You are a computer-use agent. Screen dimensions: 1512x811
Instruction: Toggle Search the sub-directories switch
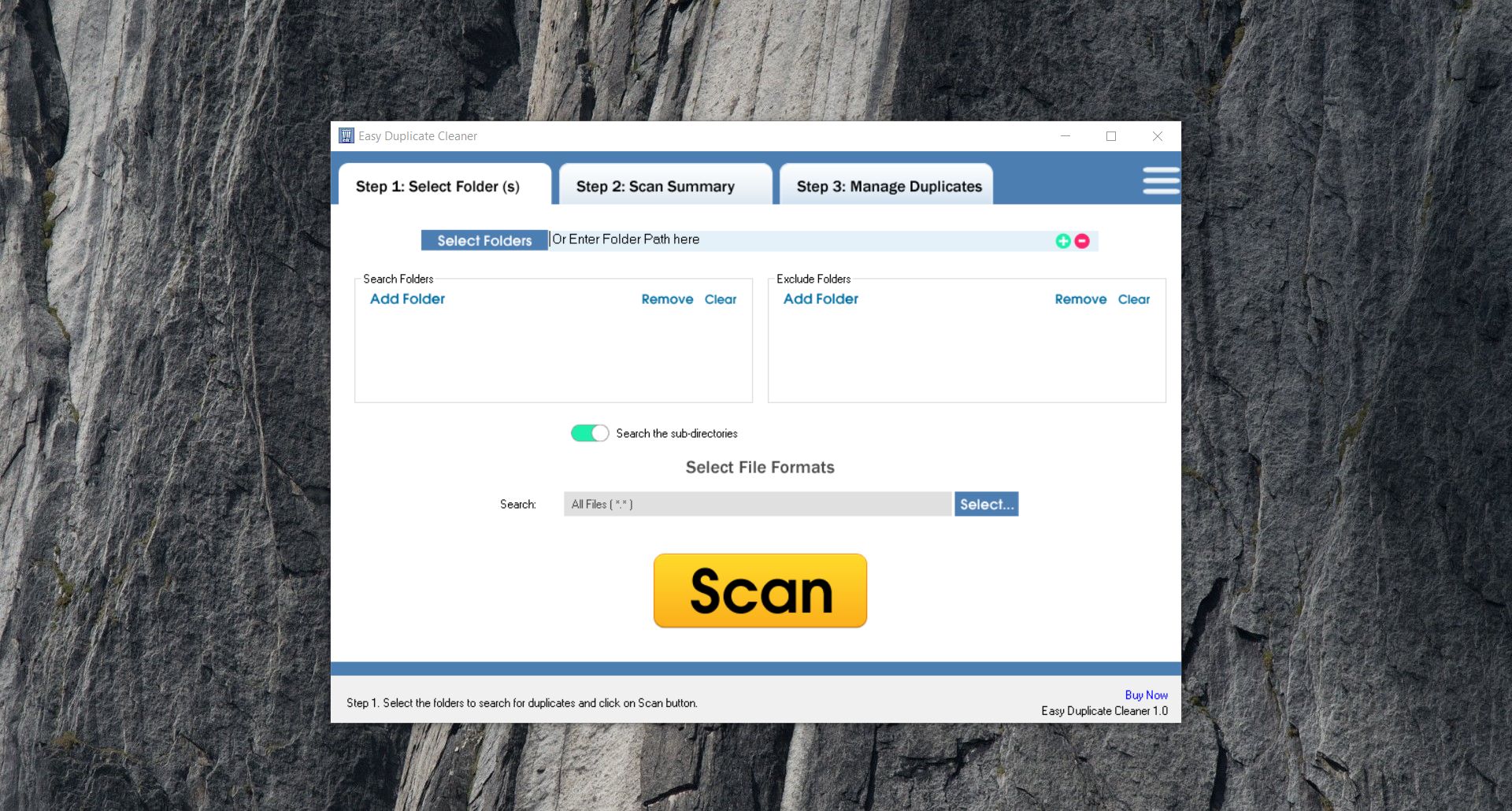[590, 433]
